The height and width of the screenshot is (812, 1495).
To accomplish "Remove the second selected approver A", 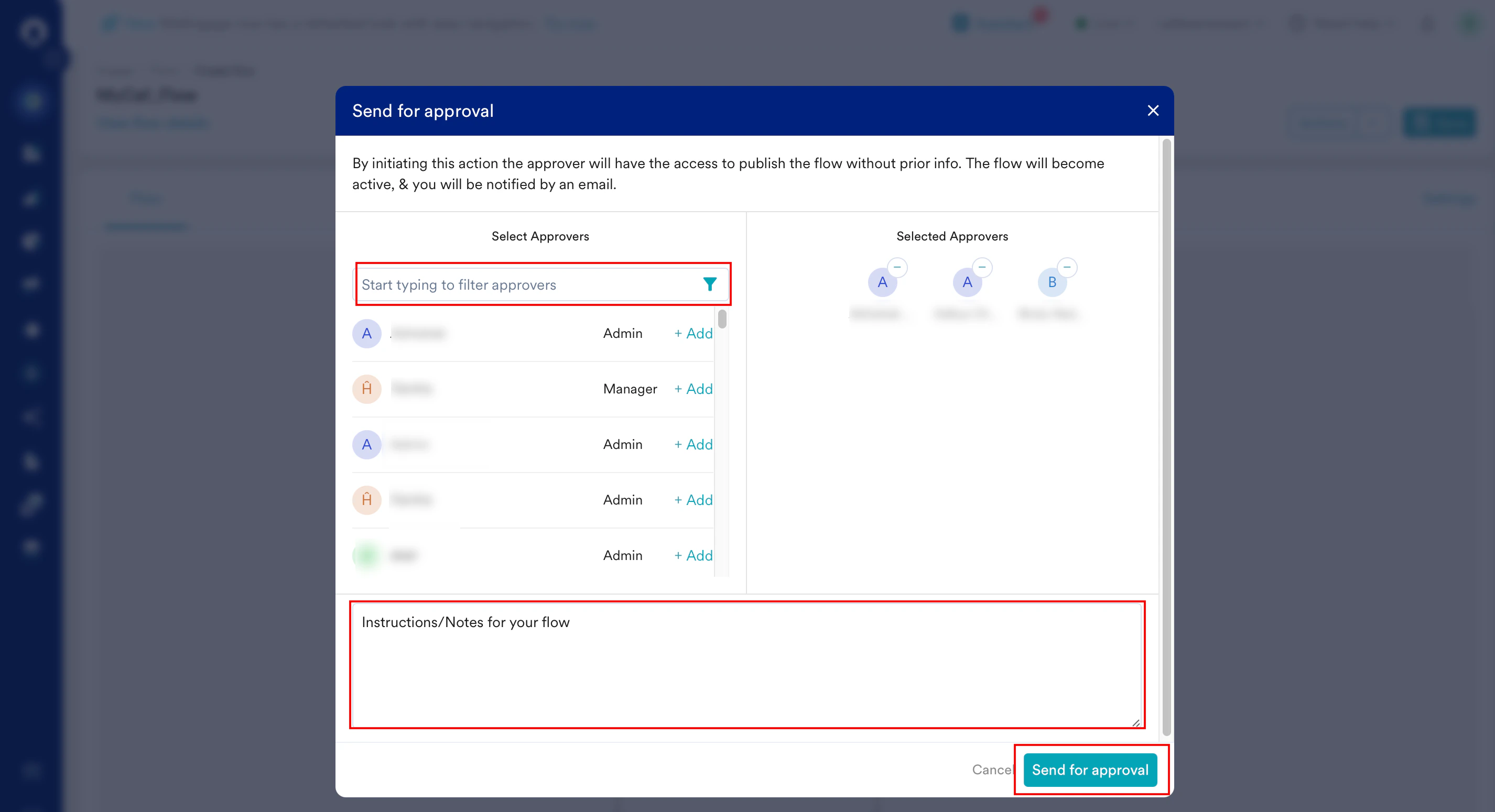I will point(982,267).
